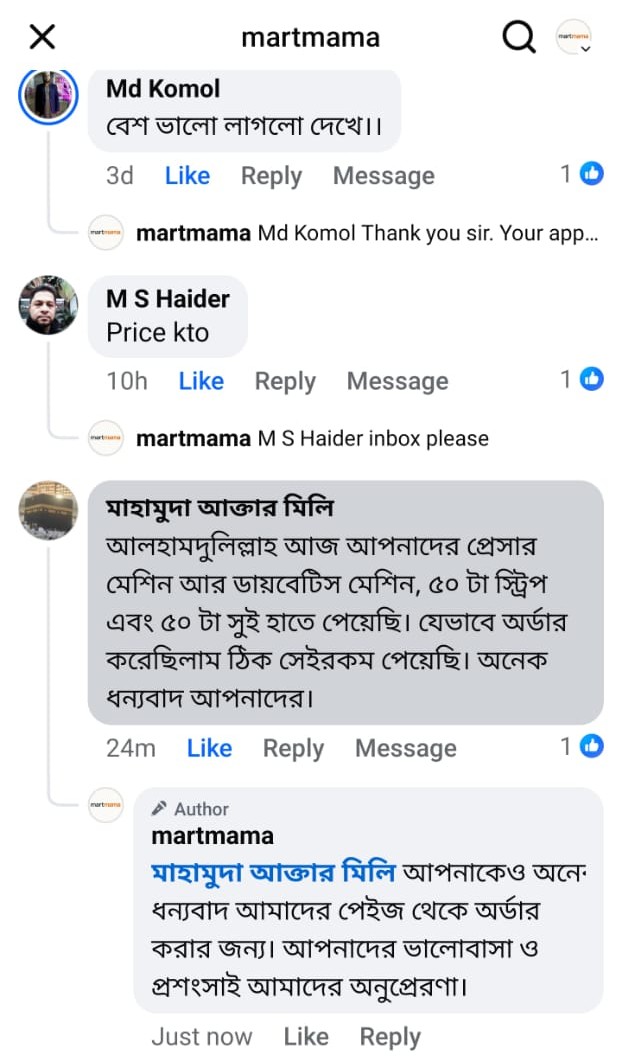Open martmama profile switcher at top right
The width and height of the screenshot is (622, 1059).
coord(574,38)
